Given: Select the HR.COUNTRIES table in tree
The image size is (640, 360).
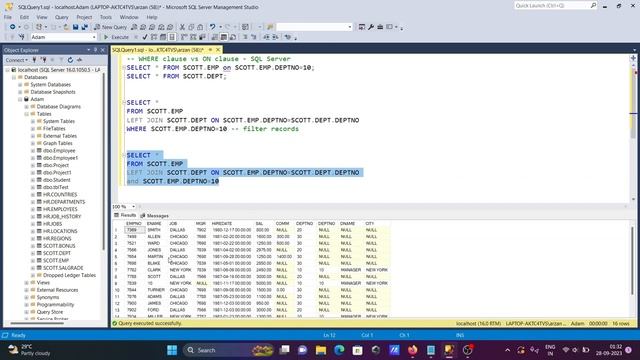Looking at the screenshot, I should (x=60, y=195).
